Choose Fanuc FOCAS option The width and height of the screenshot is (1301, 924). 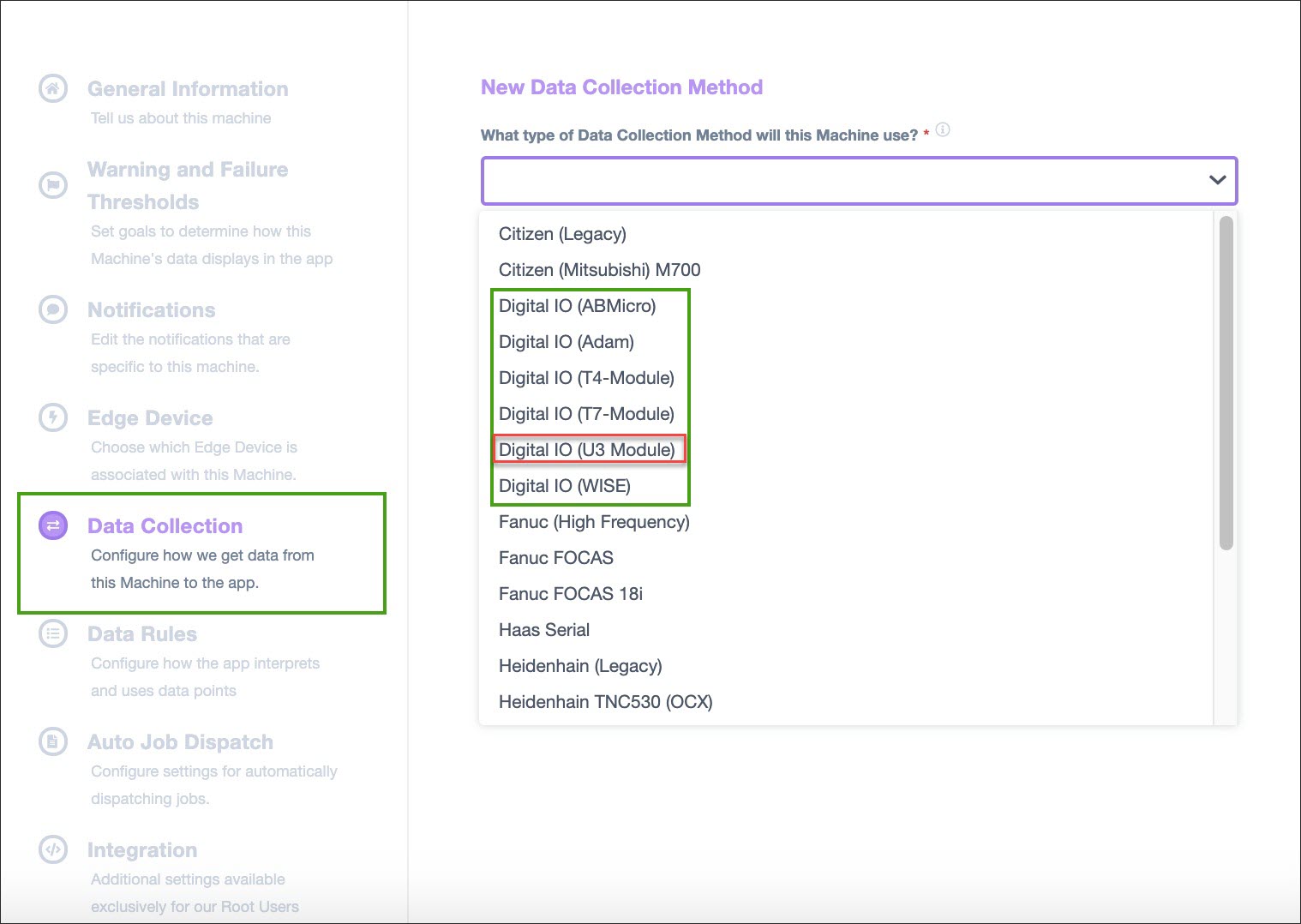pos(556,558)
